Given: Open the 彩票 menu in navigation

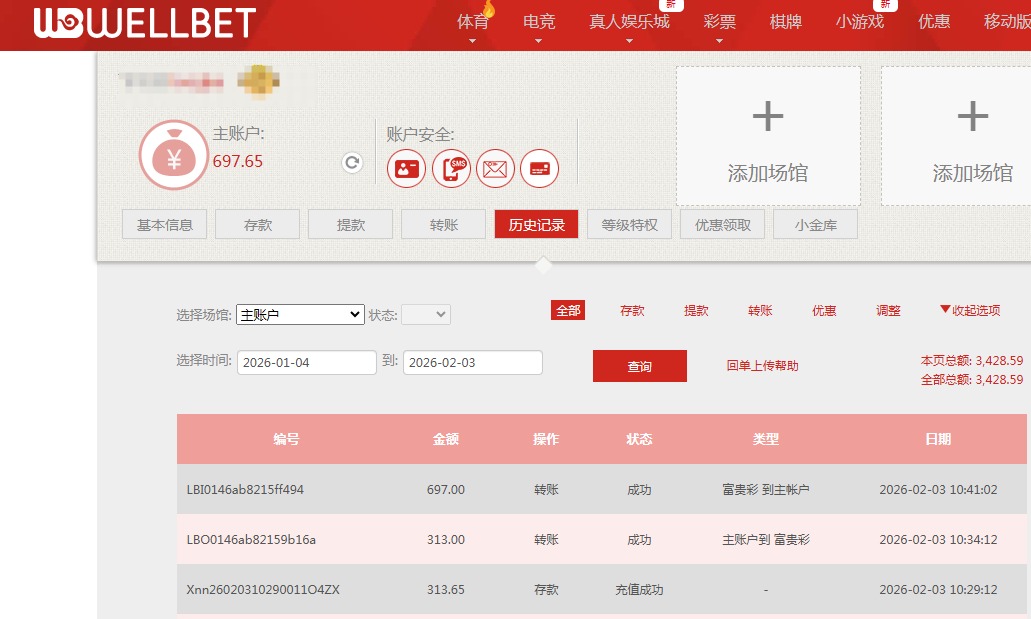Looking at the screenshot, I should (719, 20).
